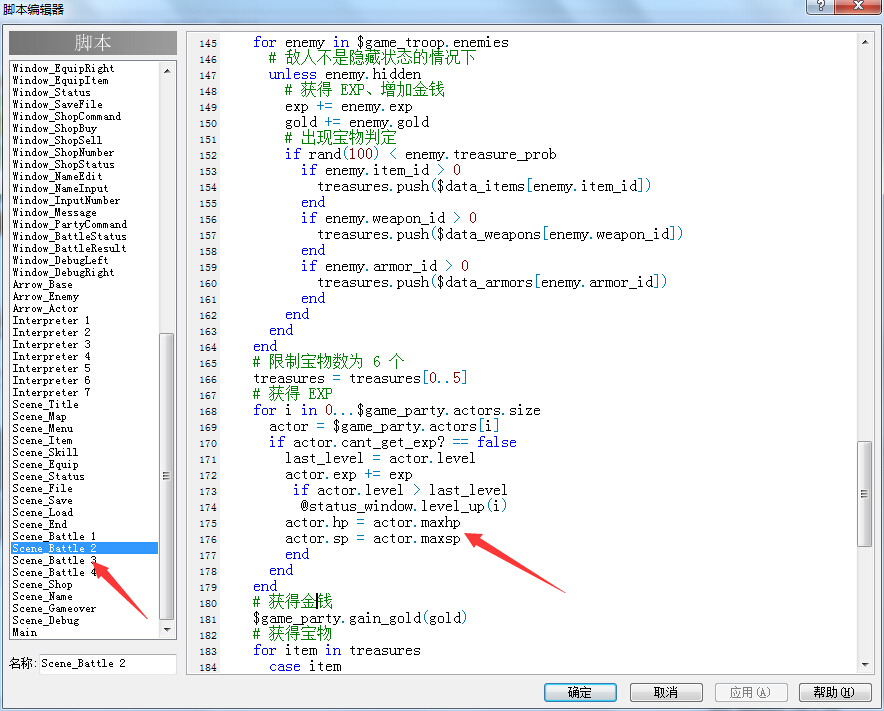Screen dimensions: 884x711
Task: Click the "$game_party.gain_gold(gold)" code line
Action: 360,619
